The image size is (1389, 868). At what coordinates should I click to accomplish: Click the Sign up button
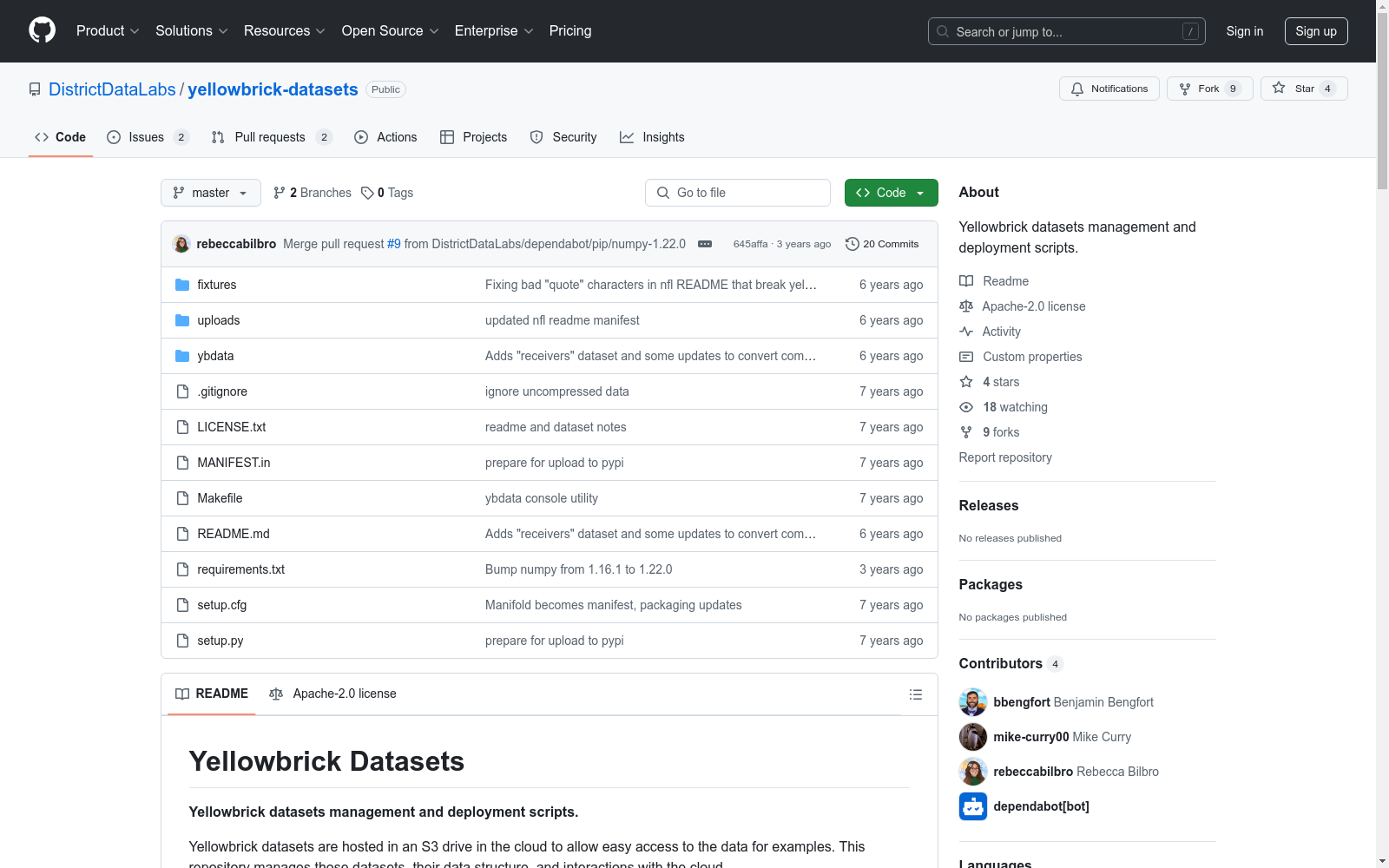click(1316, 31)
